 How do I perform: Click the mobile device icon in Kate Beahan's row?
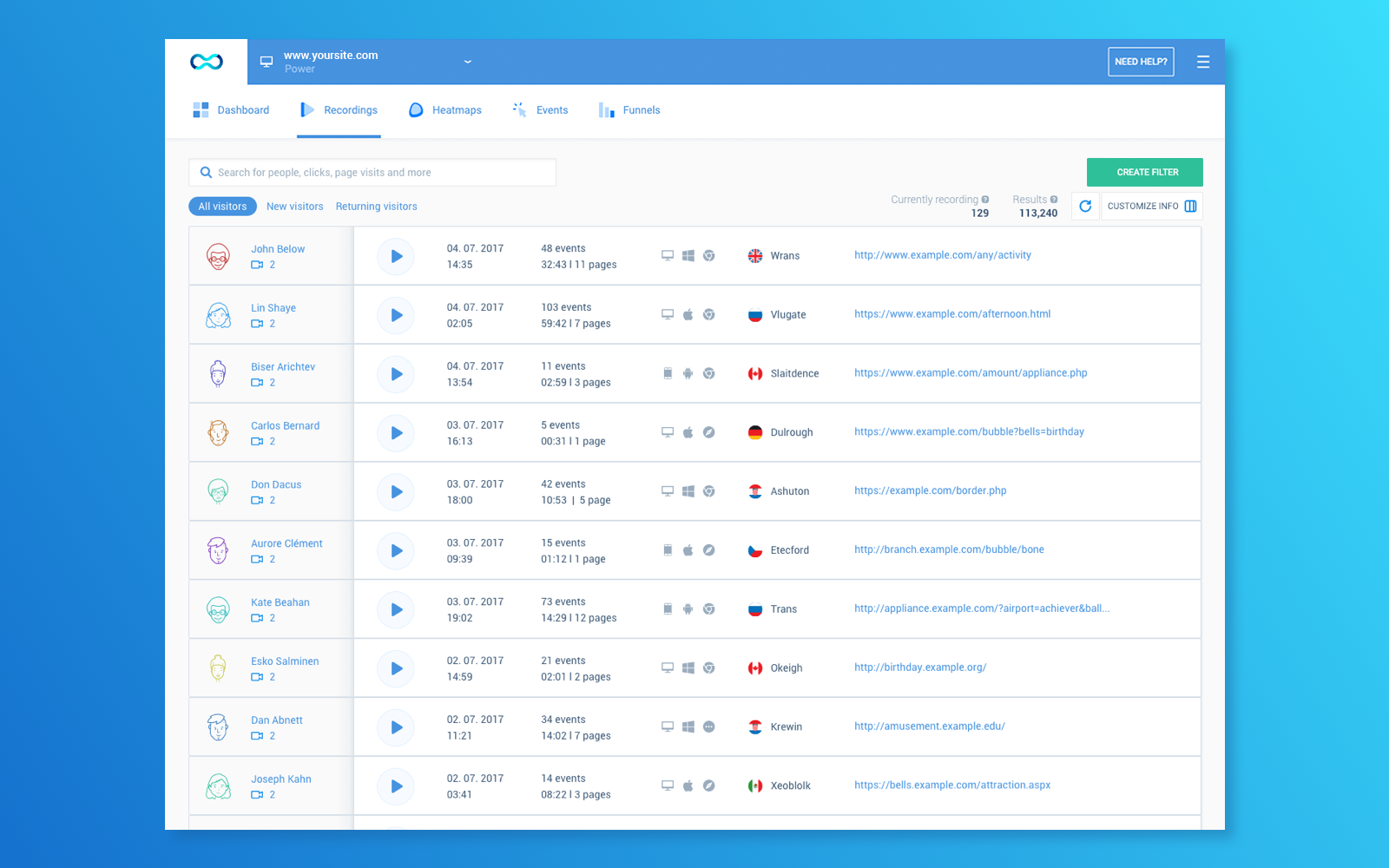tap(667, 608)
